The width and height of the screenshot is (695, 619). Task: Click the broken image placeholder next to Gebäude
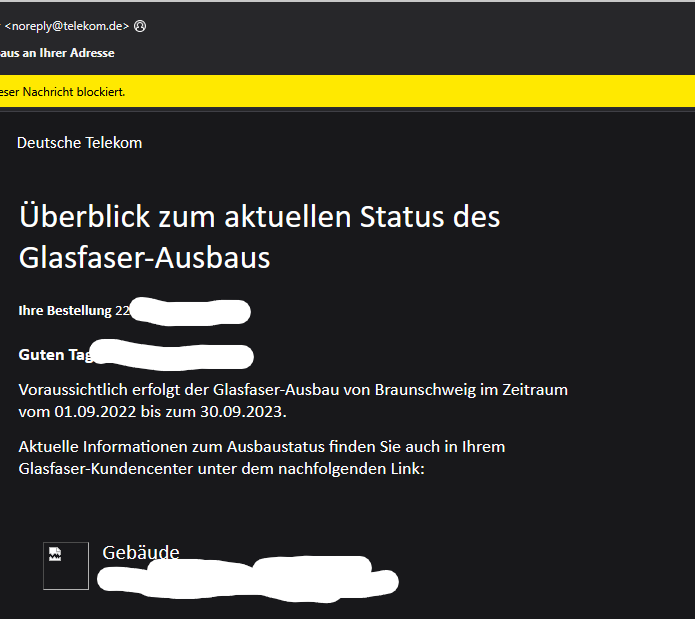click(x=66, y=566)
